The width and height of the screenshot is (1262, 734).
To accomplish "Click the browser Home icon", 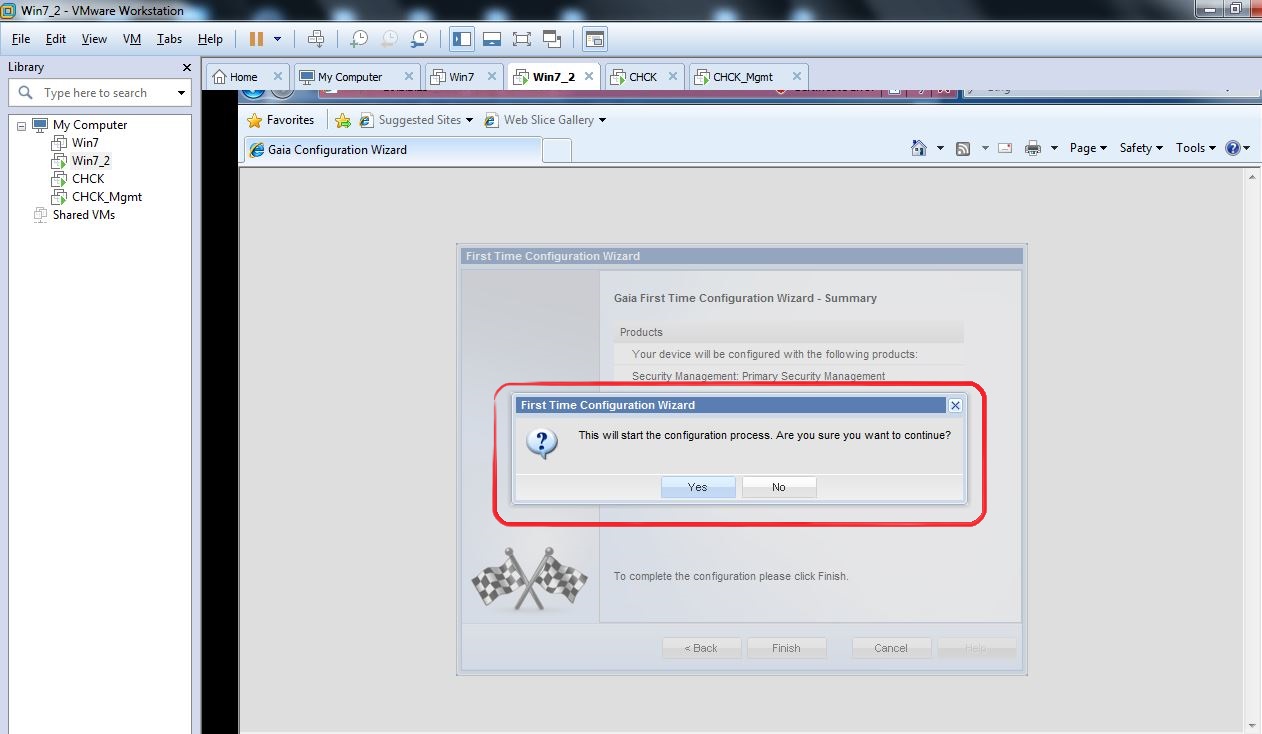I will pyautogui.click(x=919, y=148).
